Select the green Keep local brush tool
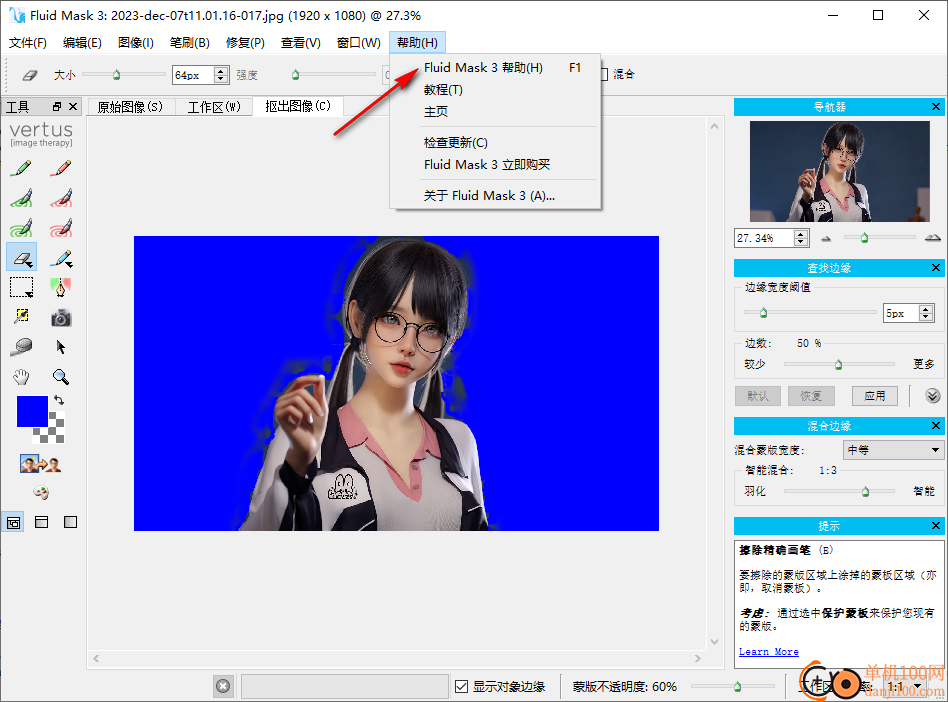948x702 pixels. tap(21, 198)
